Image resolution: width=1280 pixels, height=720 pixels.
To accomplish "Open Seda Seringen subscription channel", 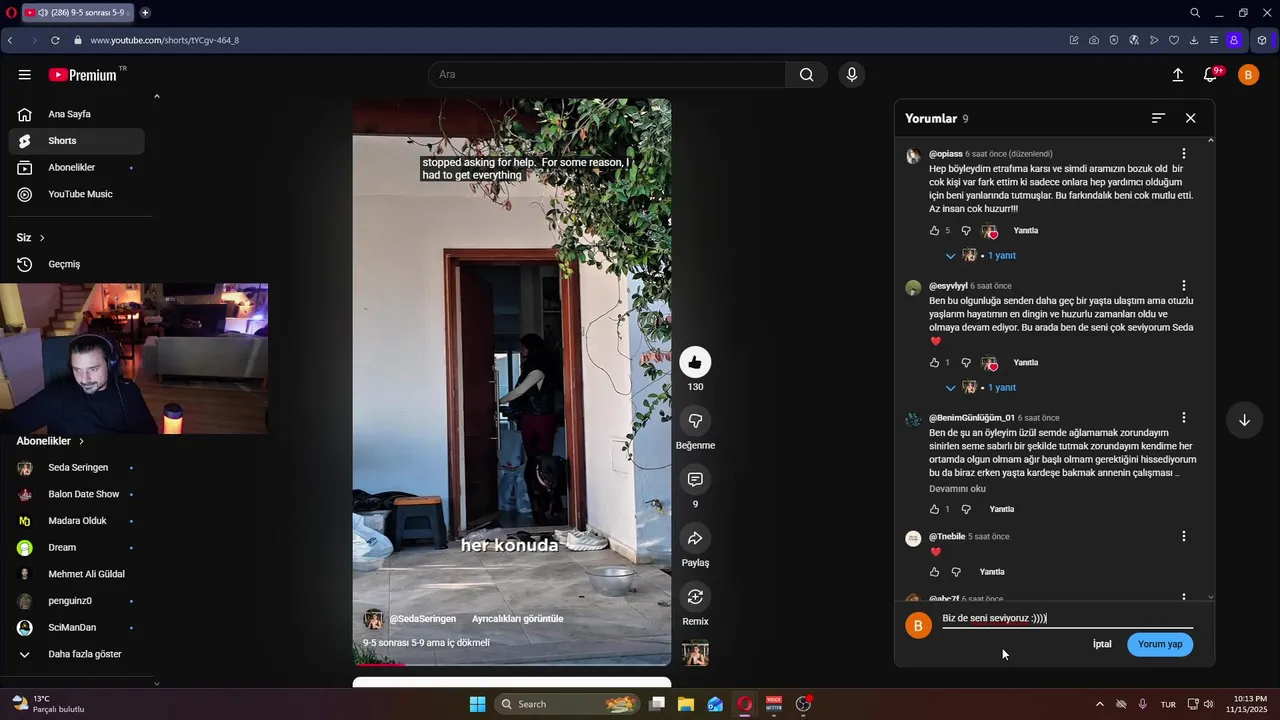I will click(76, 467).
